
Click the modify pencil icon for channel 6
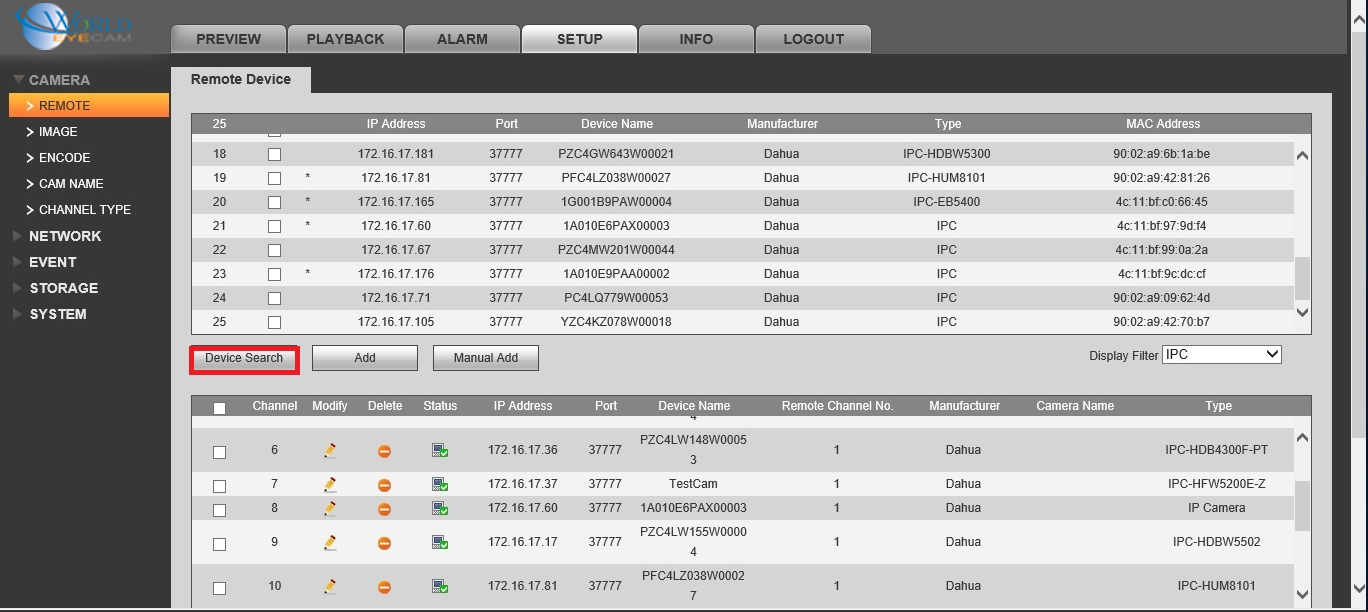[330, 450]
